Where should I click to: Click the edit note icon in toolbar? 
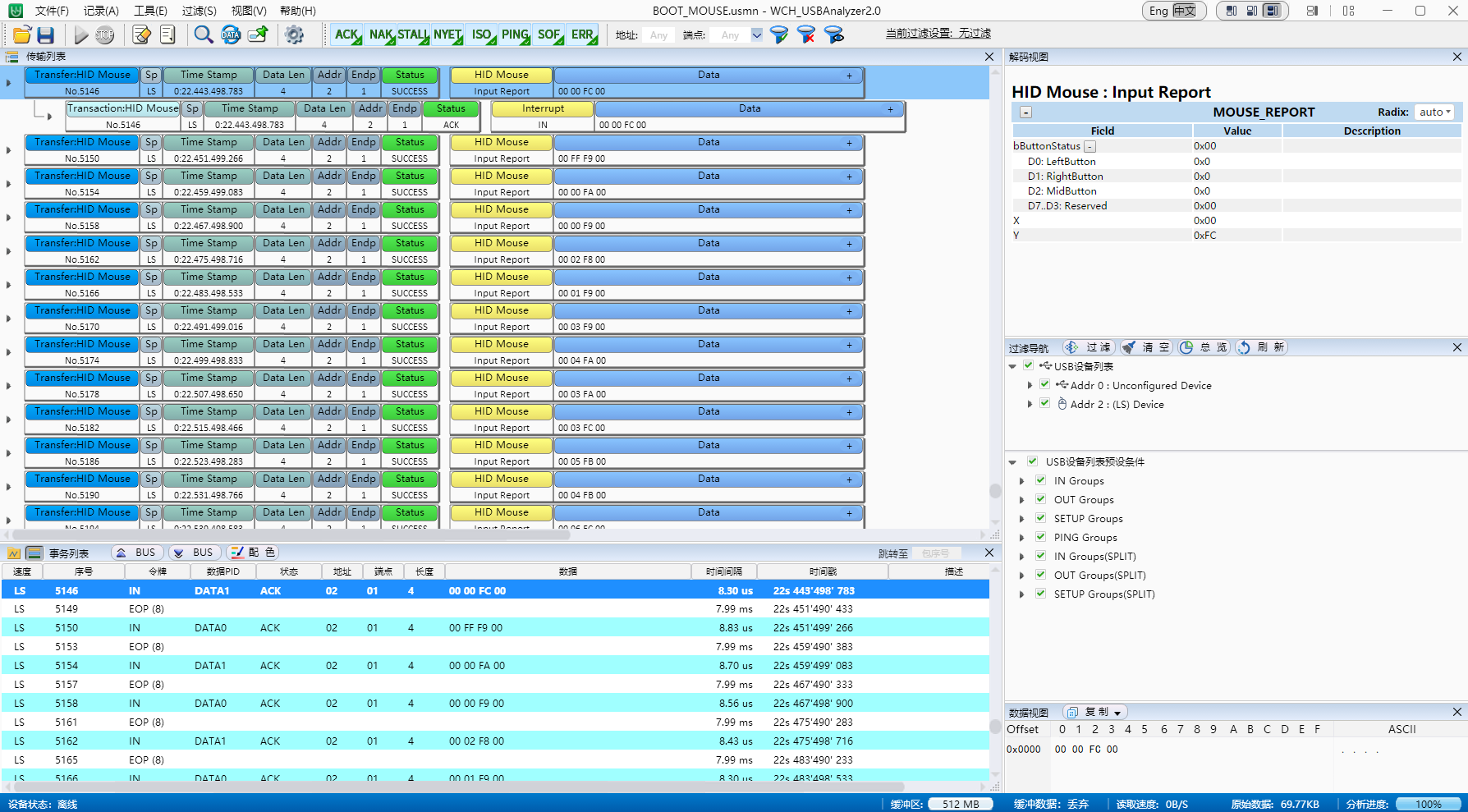141,34
